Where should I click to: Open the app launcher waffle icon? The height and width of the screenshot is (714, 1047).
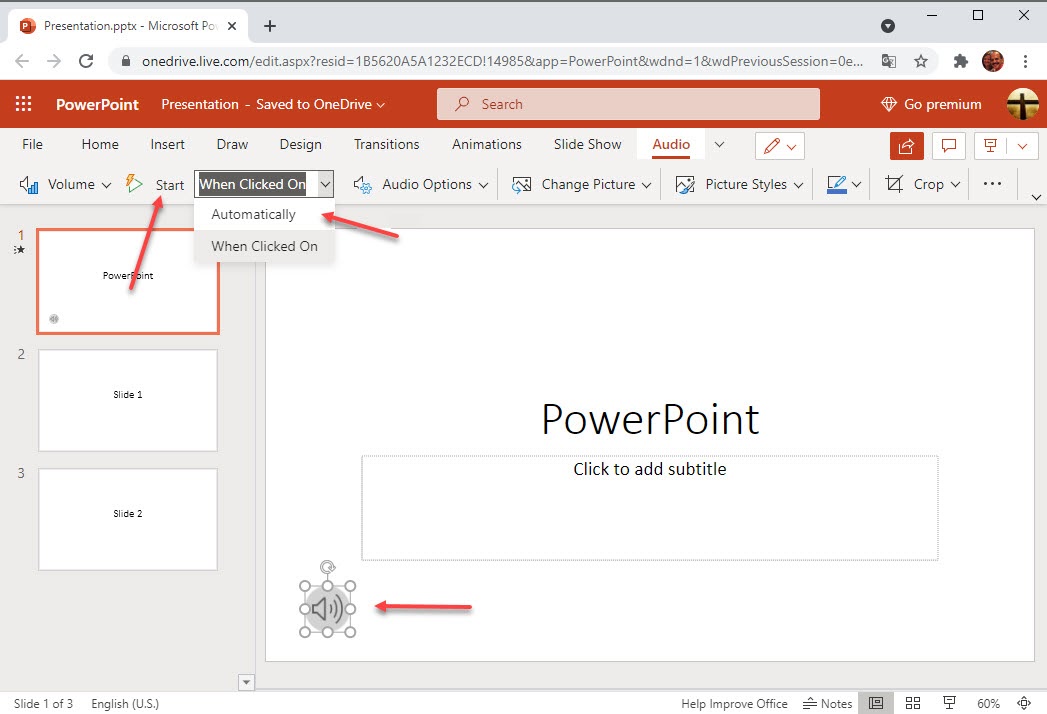pos(23,104)
